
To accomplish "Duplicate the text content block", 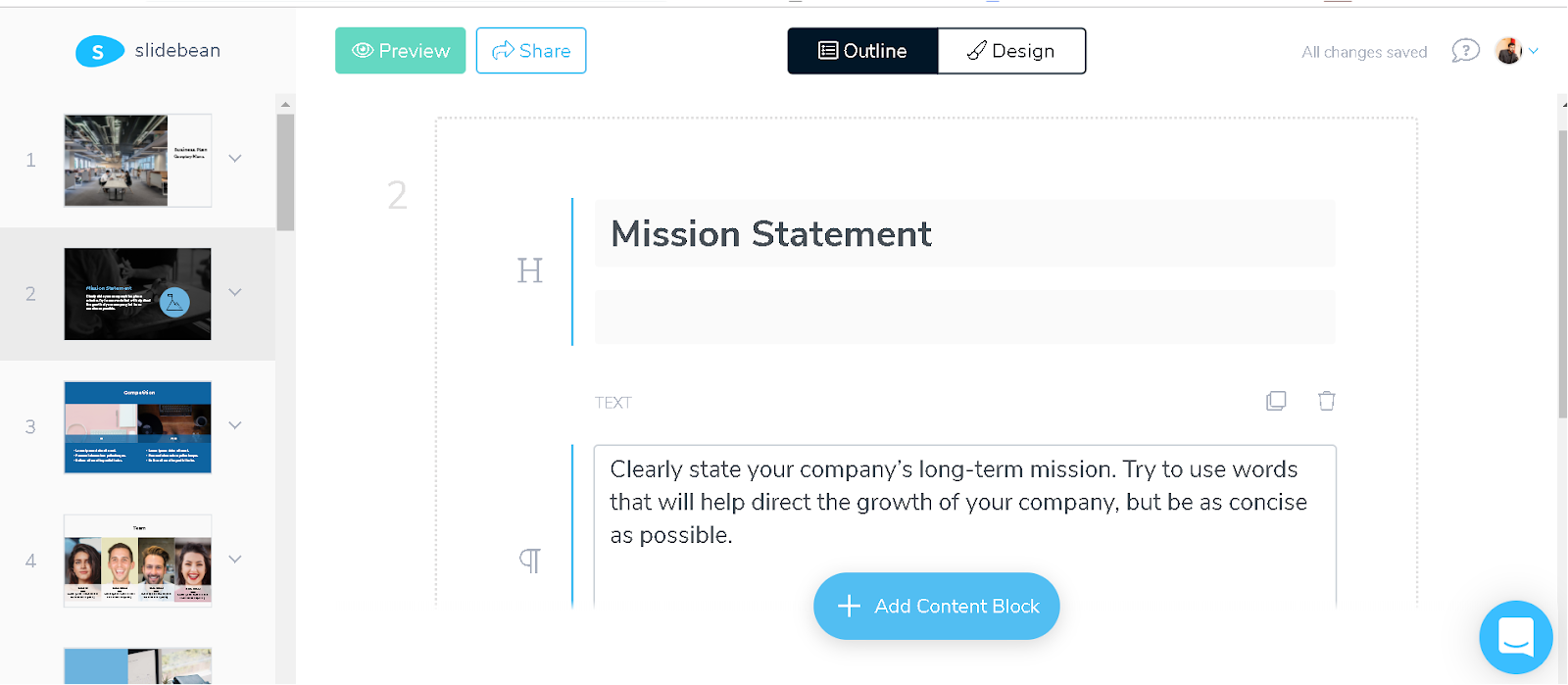I will click(1276, 401).
